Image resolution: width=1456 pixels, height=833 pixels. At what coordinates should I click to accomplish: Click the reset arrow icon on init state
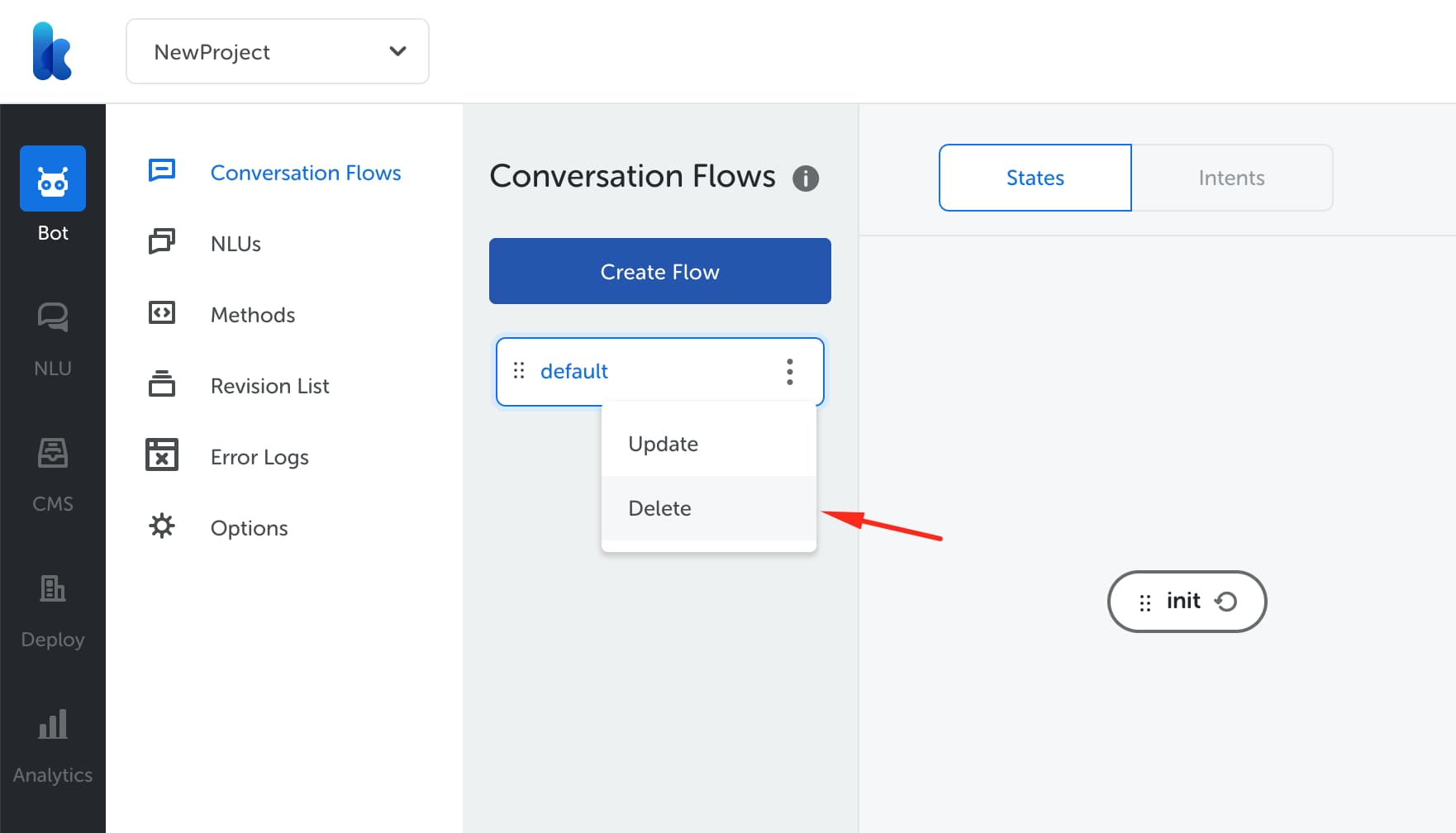point(1226,602)
